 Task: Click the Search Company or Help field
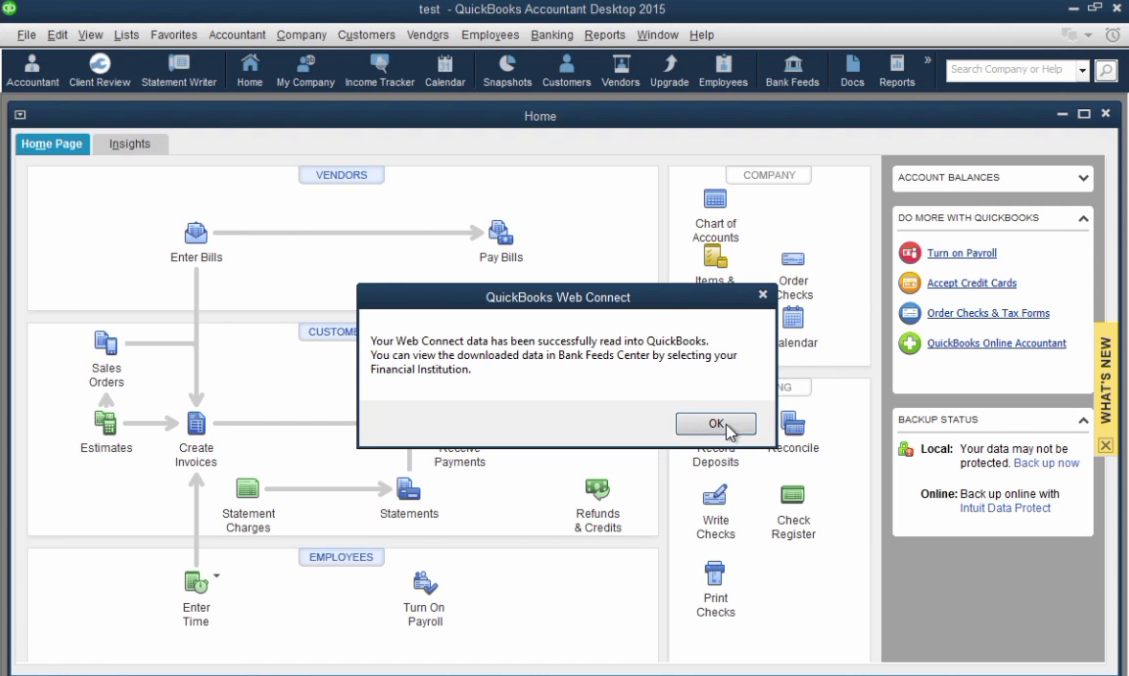click(x=1010, y=70)
